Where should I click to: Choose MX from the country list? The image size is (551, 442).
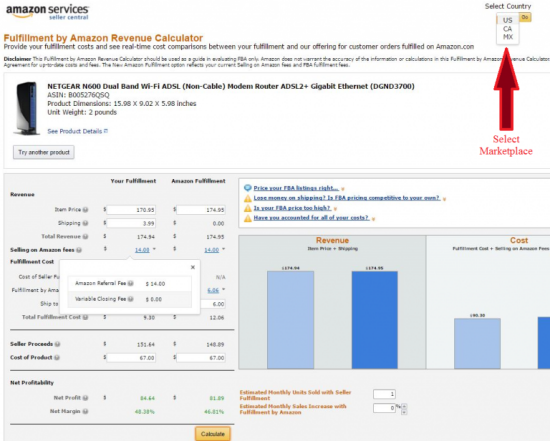point(508,37)
